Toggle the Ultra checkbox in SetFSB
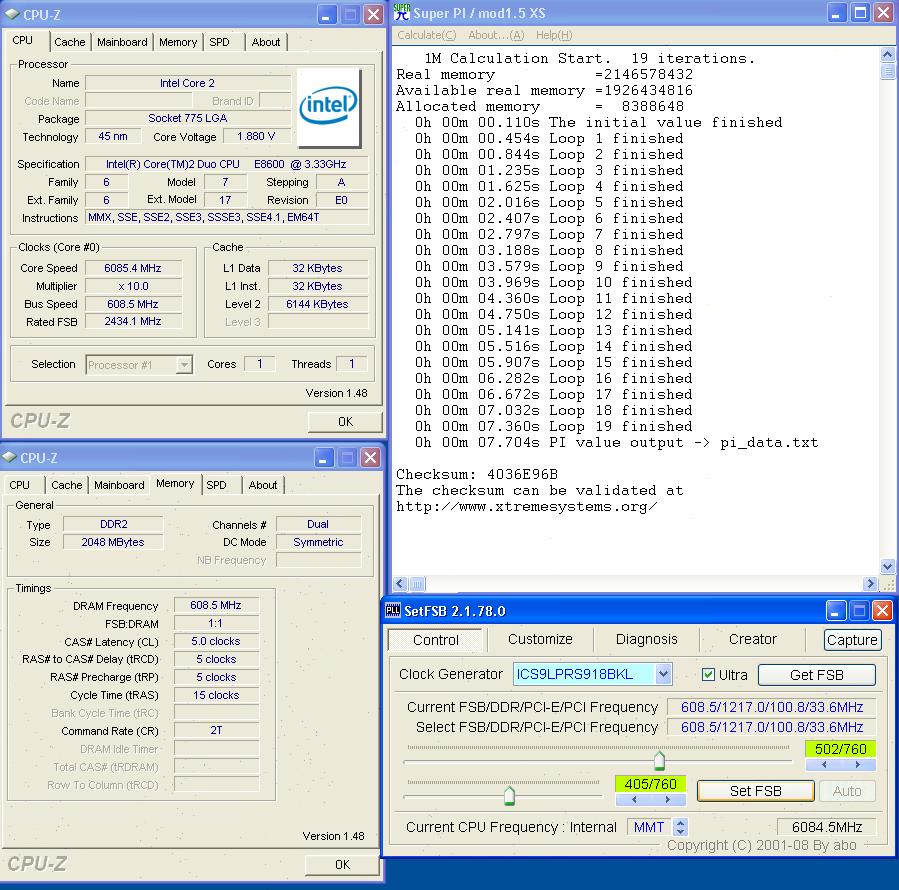 pos(709,674)
